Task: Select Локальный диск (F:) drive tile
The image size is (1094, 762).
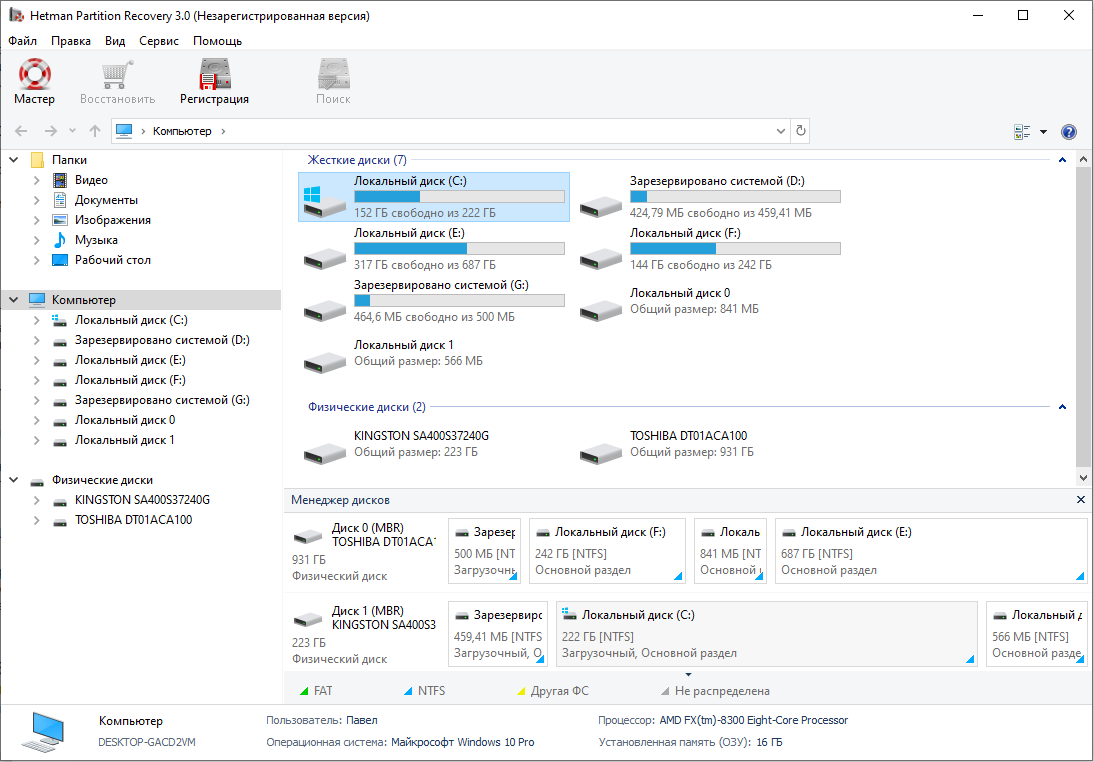Action: point(710,249)
